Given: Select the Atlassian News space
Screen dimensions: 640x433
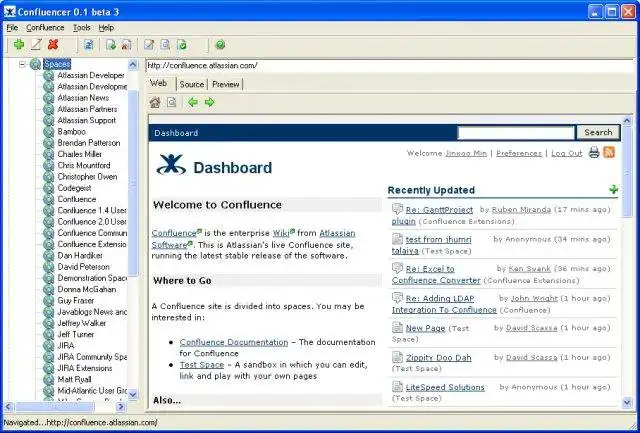Looking at the screenshot, I should point(83,98).
